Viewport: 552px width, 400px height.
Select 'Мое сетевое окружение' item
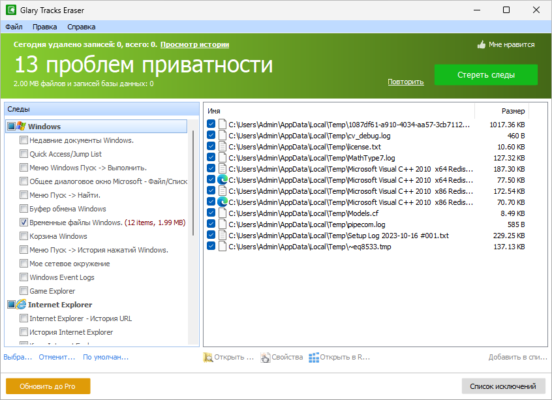70,263
